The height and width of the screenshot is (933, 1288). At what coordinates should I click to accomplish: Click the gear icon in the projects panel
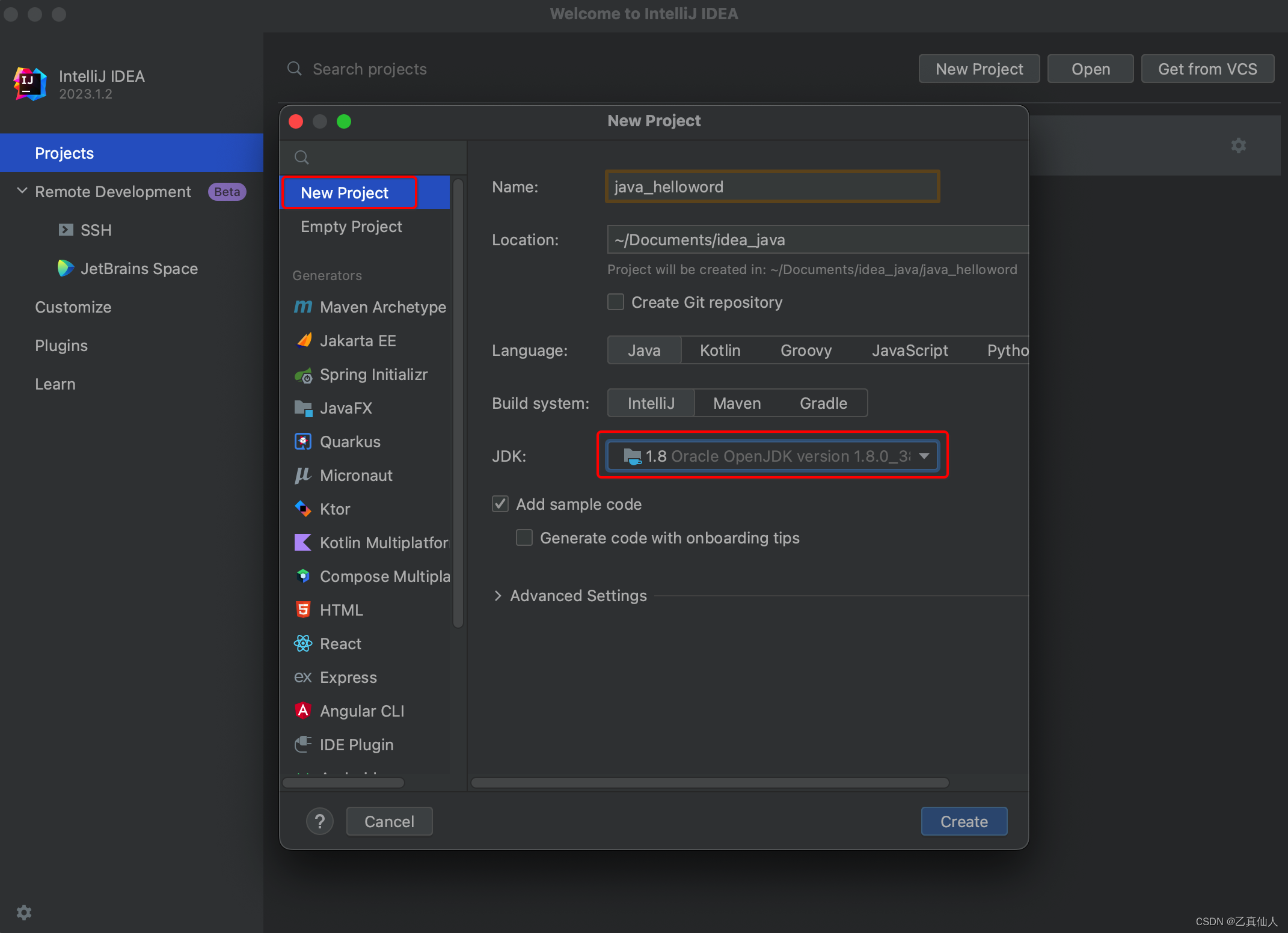[x=1239, y=145]
